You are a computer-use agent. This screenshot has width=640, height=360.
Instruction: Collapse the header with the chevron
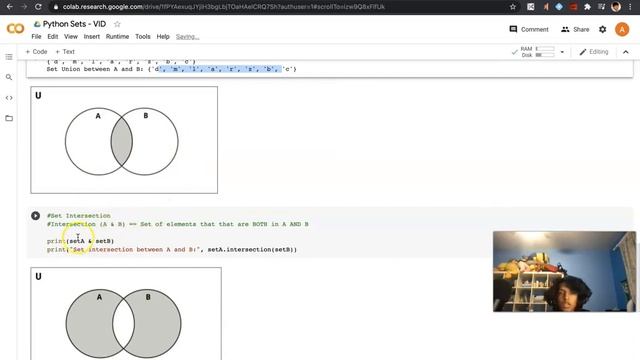[x=626, y=52]
